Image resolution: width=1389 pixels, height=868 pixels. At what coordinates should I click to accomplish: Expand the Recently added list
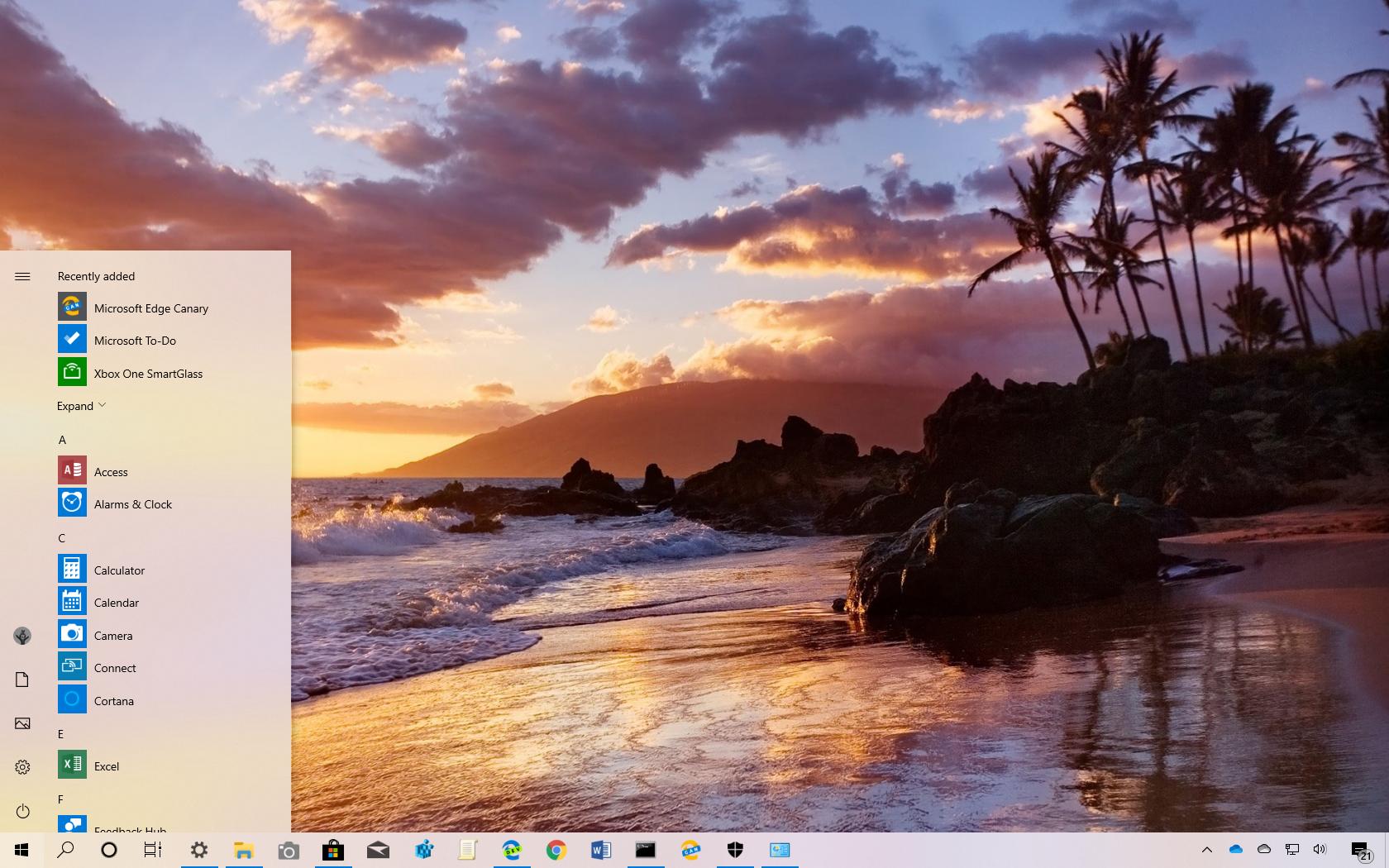pos(82,406)
